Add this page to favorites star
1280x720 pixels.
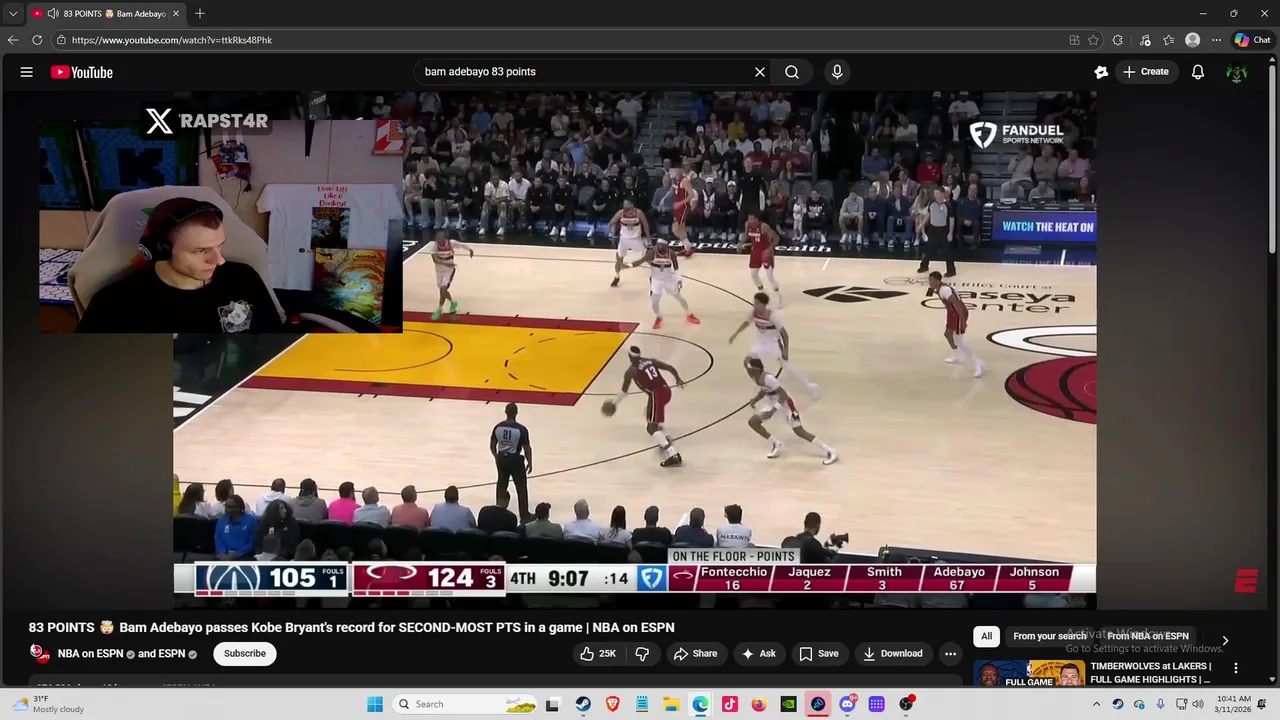tap(1093, 40)
